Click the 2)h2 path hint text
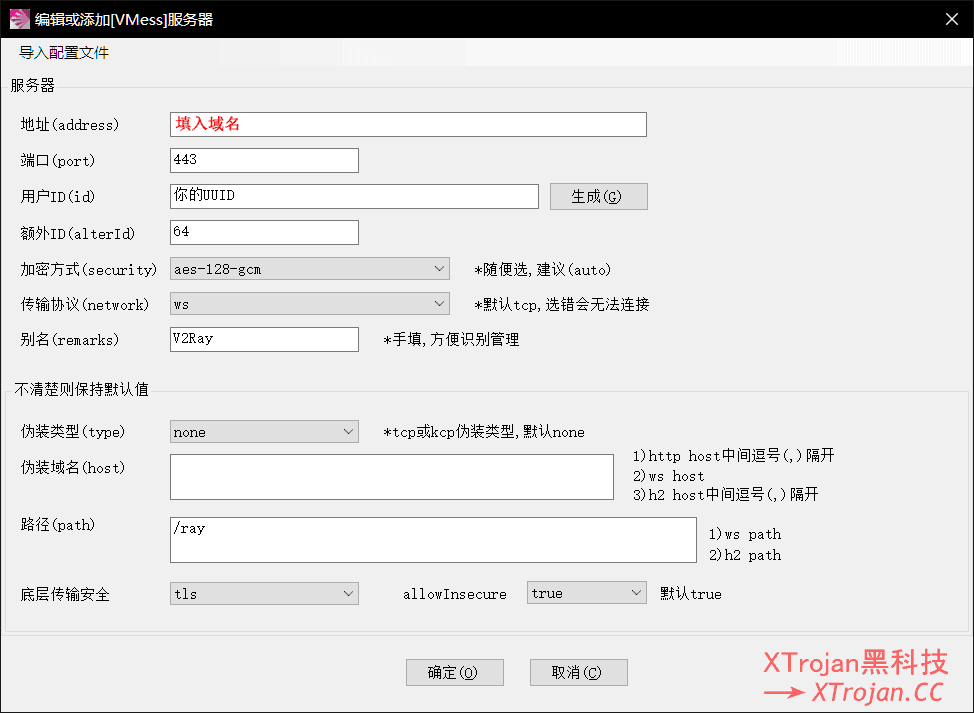The height and width of the screenshot is (713, 974). (745, 555)
